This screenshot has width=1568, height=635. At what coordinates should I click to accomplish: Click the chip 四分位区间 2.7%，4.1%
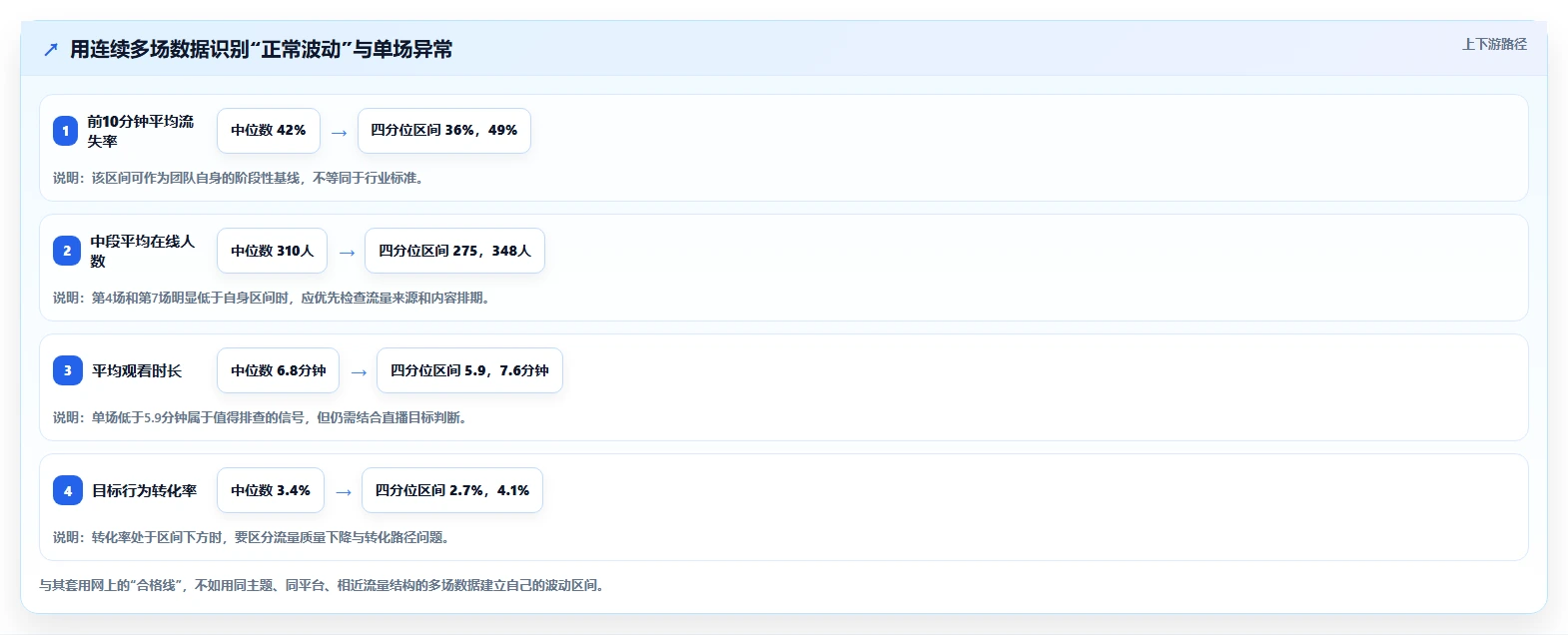(452, 490)
